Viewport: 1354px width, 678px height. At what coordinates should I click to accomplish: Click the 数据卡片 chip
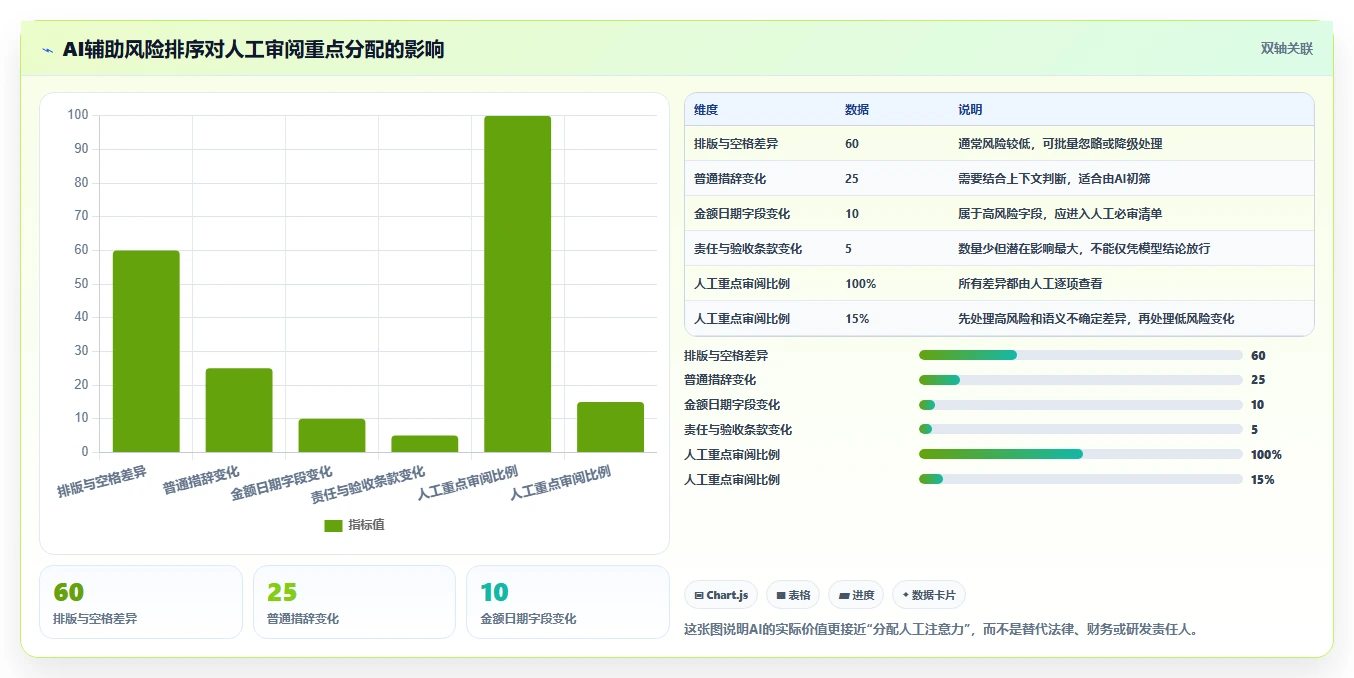click(x=929, y=595)
